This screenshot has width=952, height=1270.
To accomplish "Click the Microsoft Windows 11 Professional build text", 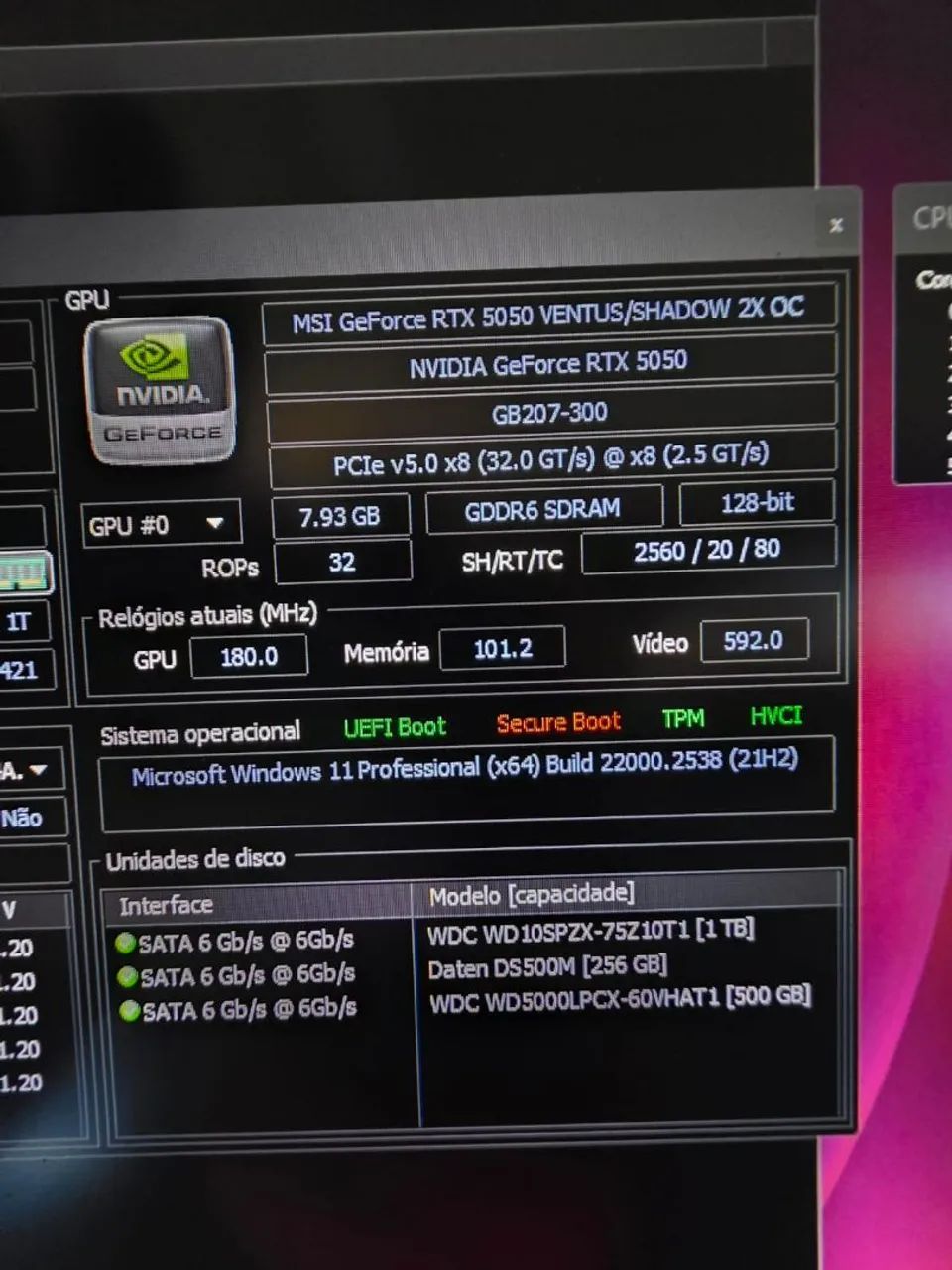I will (465, 768).
